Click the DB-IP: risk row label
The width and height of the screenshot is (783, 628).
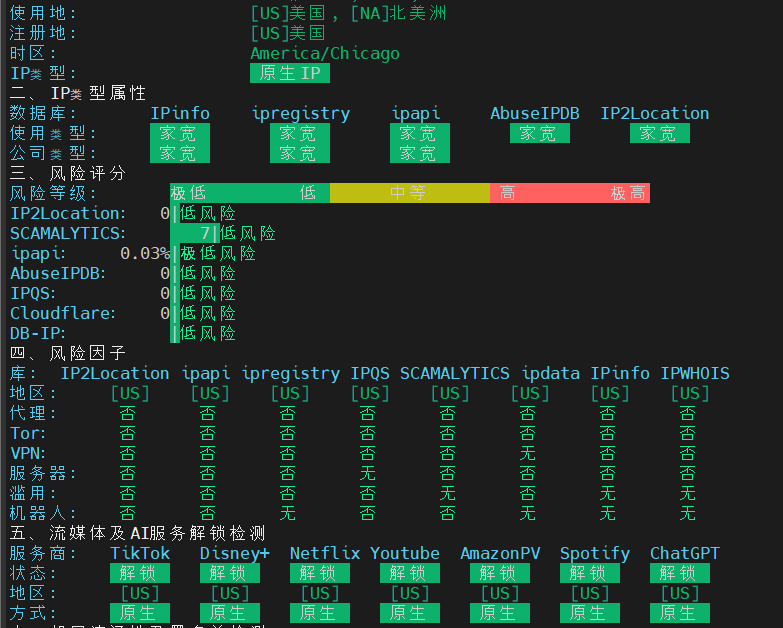(38, 333)
